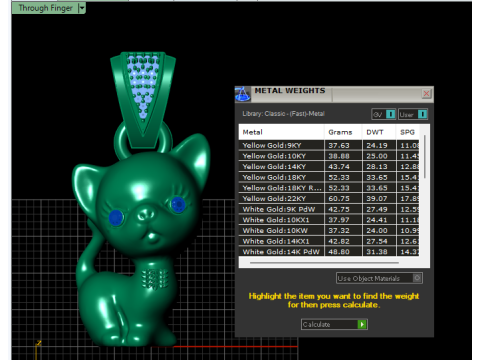Close the Metal Weights dialog
This screenshot has height=360, width=480.
(x=426, y=94)
